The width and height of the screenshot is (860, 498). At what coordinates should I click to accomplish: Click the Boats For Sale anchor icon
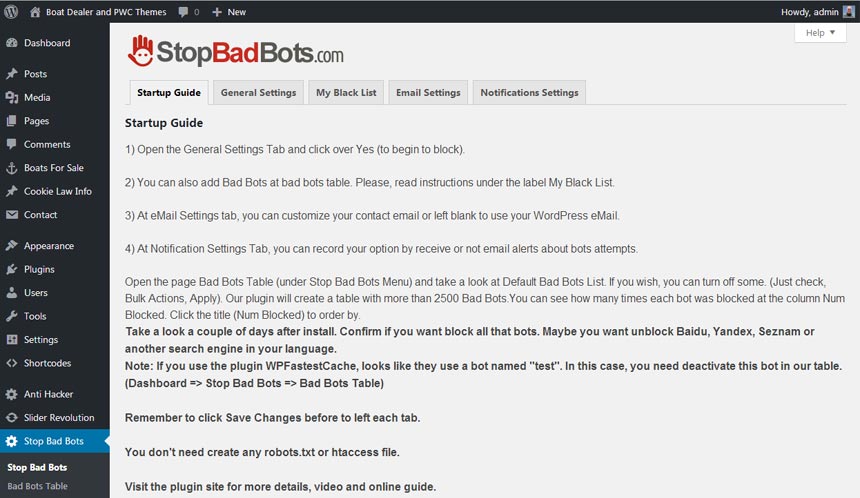(12, 168)
